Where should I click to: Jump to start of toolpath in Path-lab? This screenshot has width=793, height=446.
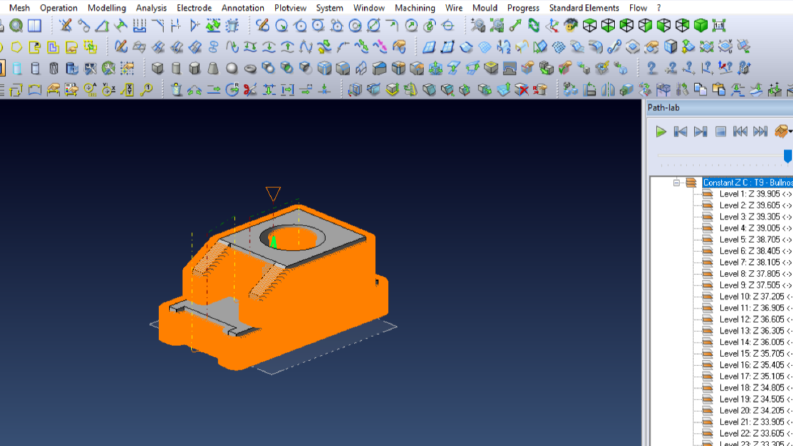point(740,131)
